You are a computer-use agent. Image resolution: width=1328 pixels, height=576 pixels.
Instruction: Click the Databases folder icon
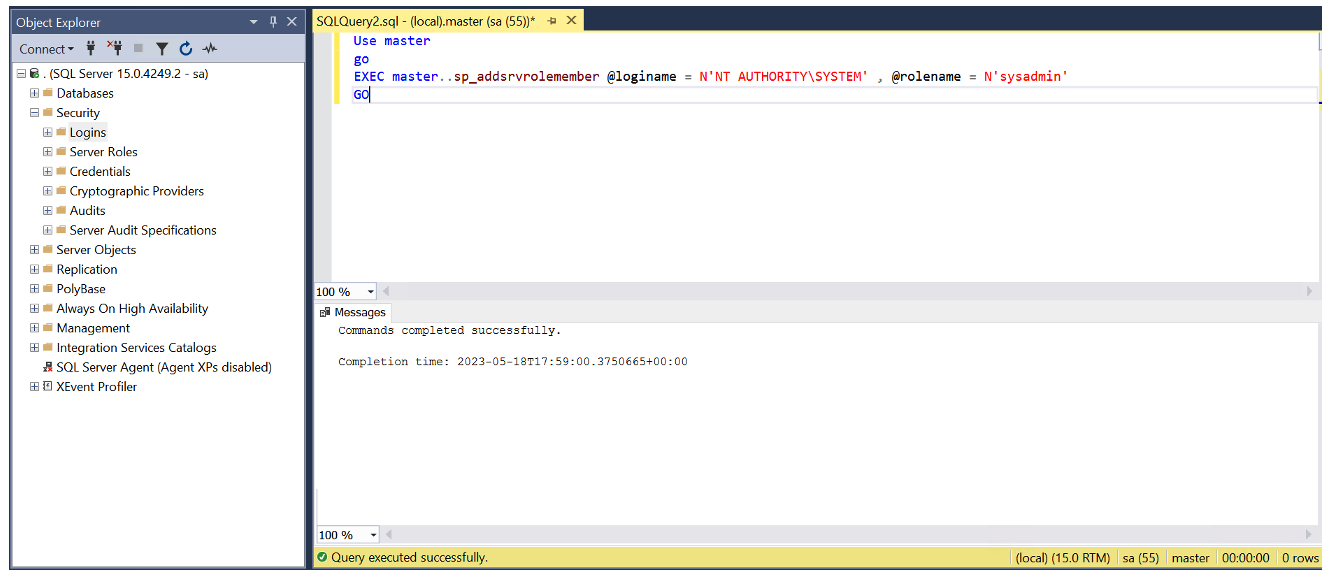[x=47, y=93]
